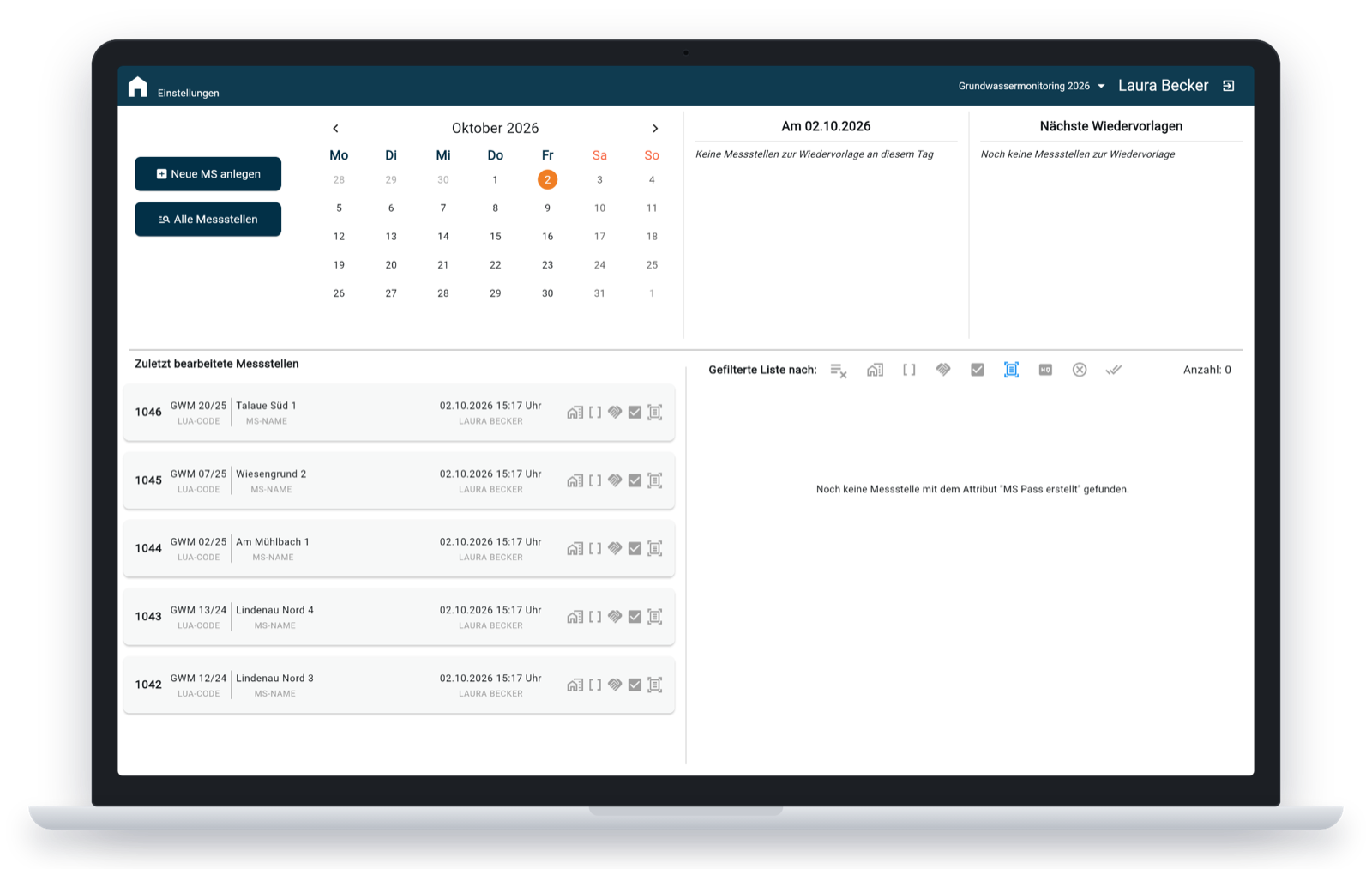Filter list by the square brackets icon
This screenshot has height=869, width=1372.
pos(909,370)
